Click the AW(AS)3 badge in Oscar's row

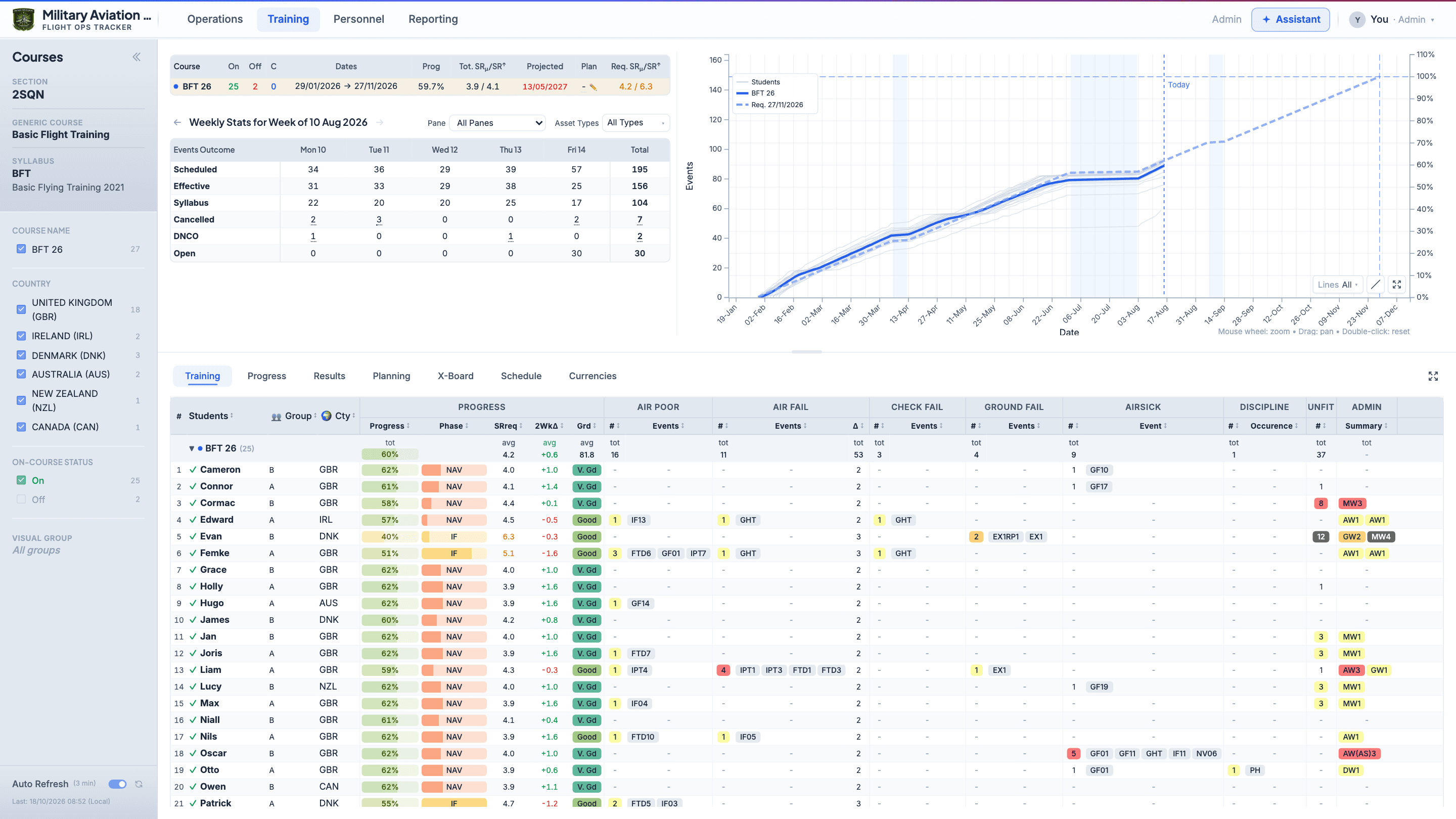1359,753
